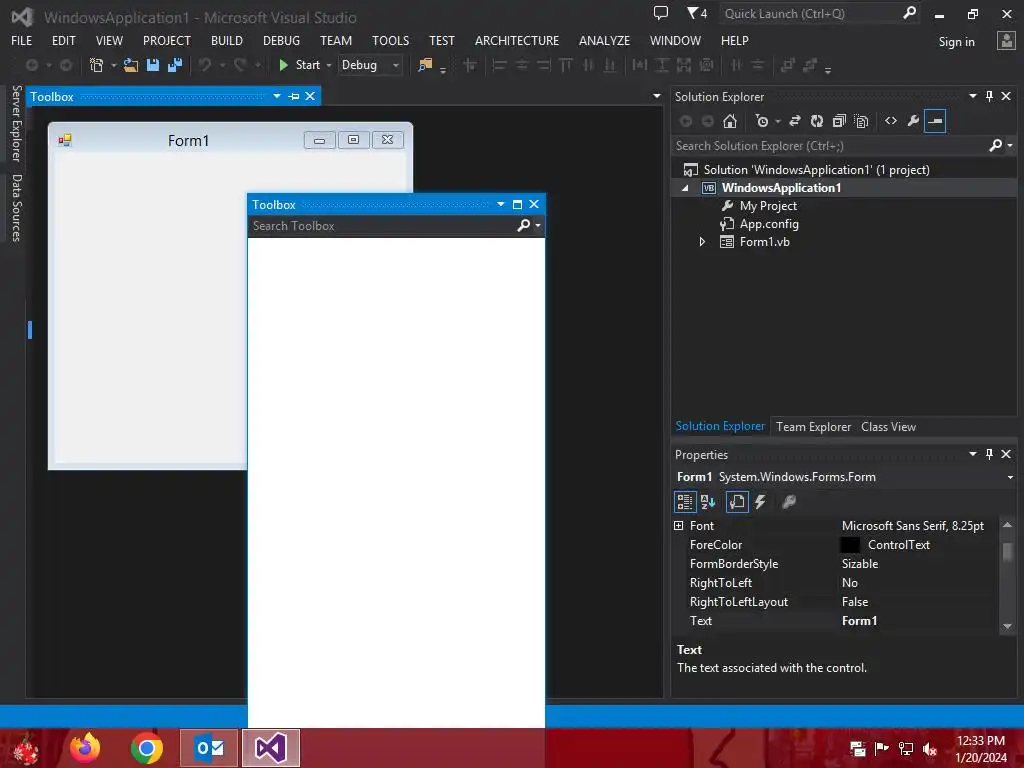Image resolution: width=1024 pixels, height=768 pixels.
Task: Click the New Project toolbar icon
Action: pos(97,65)
